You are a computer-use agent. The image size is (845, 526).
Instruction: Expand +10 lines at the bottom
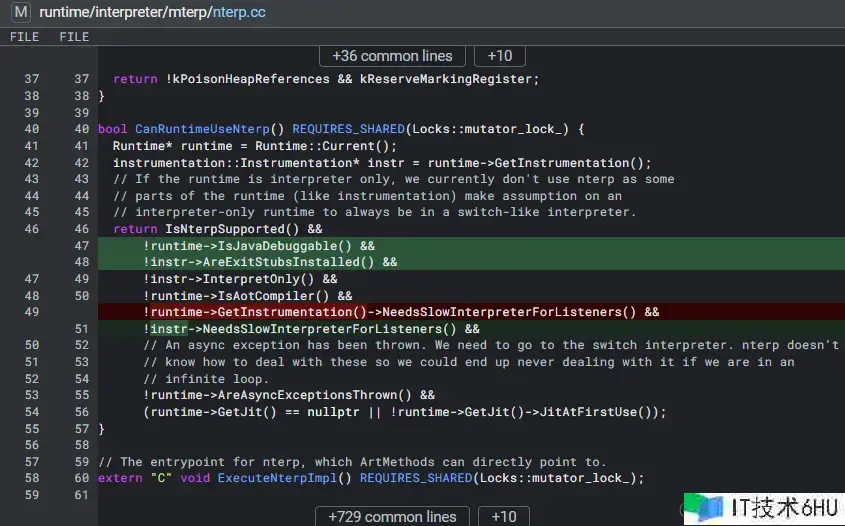coord(504,516)
